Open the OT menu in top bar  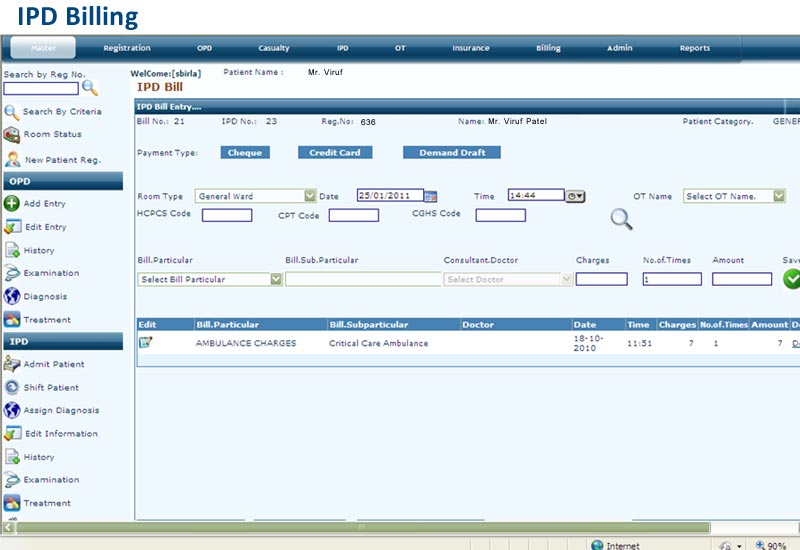[400, 48]
